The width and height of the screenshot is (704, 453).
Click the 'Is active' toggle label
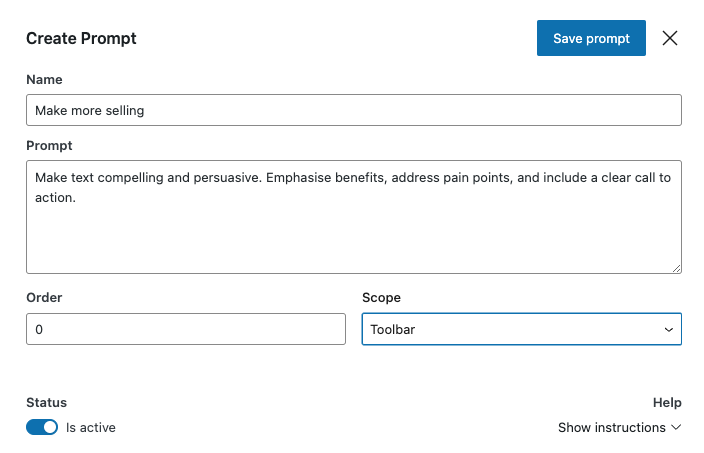pos(91,427)
